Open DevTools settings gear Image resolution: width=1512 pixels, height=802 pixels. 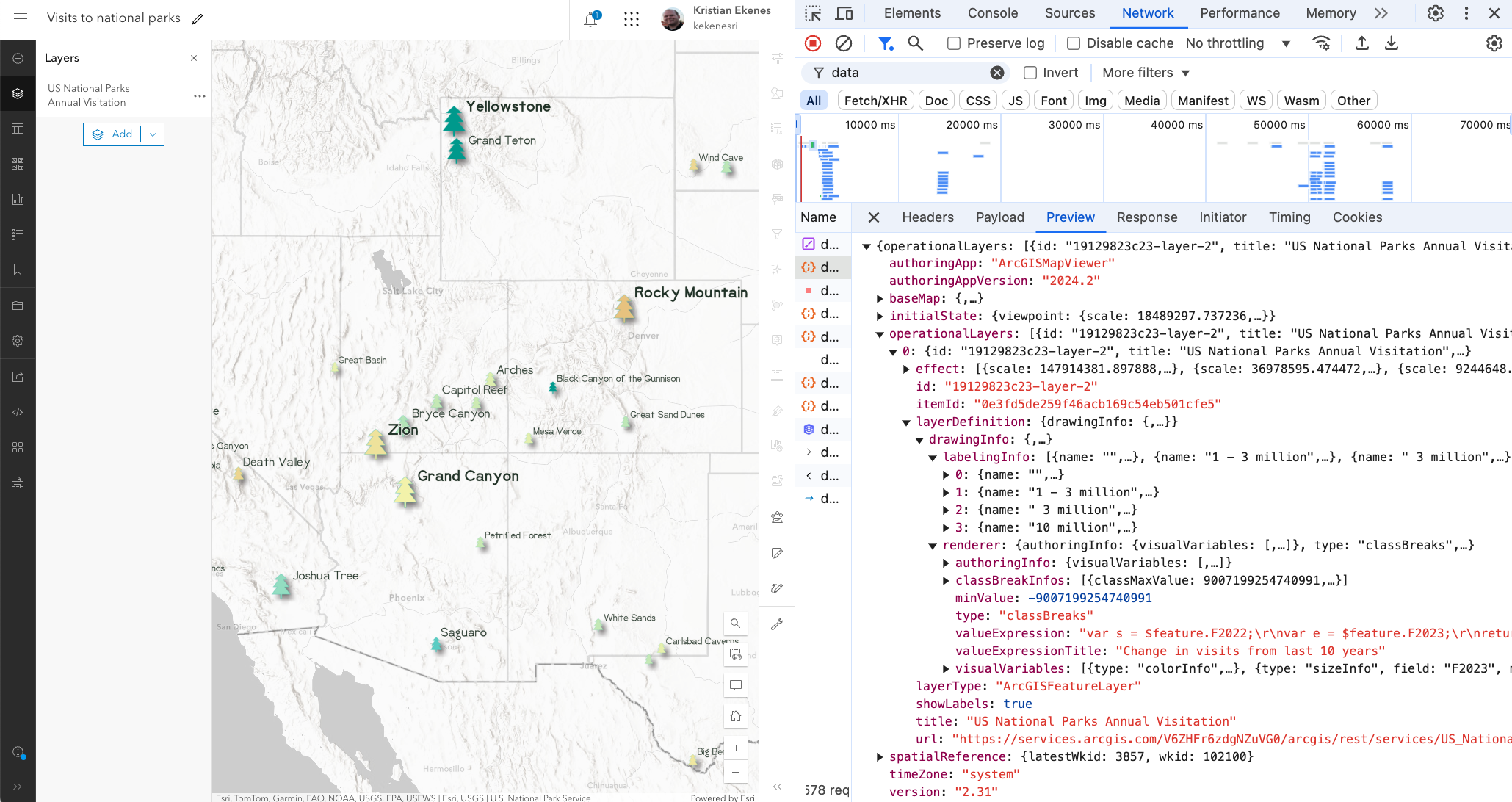[x=1435, y=13]
